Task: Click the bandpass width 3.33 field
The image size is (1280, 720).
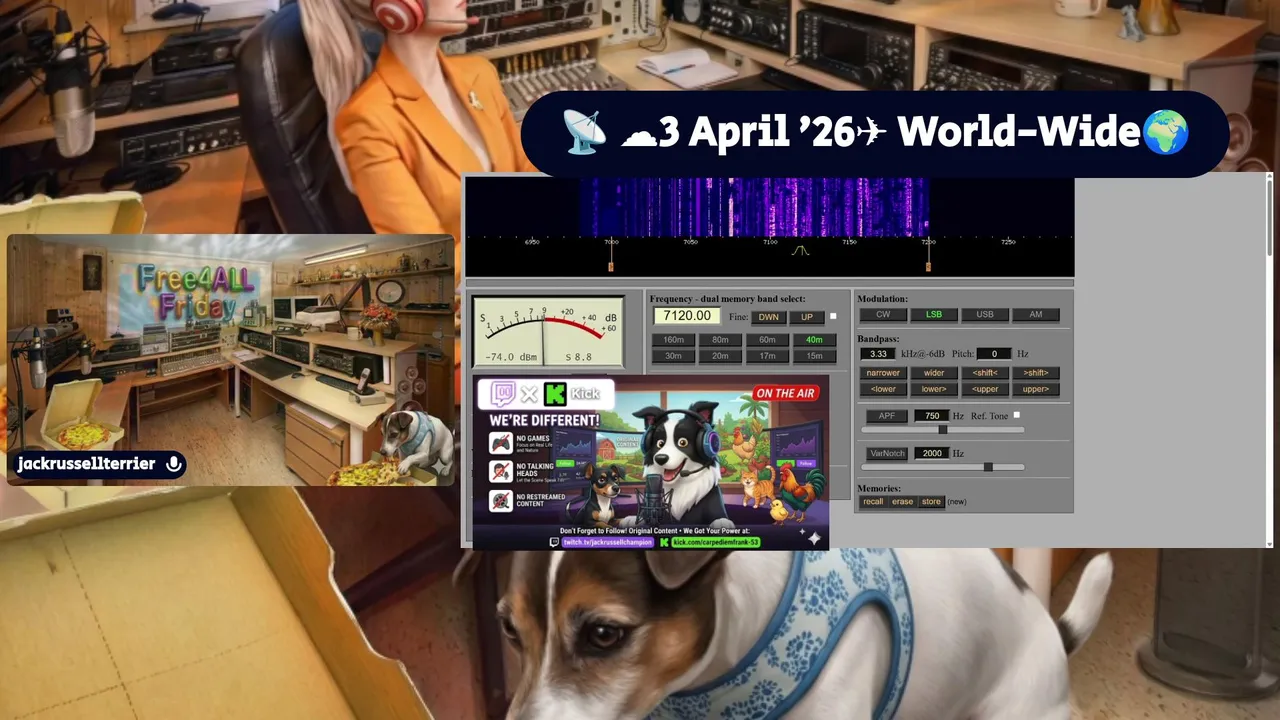Action: (x=878, y=354)
